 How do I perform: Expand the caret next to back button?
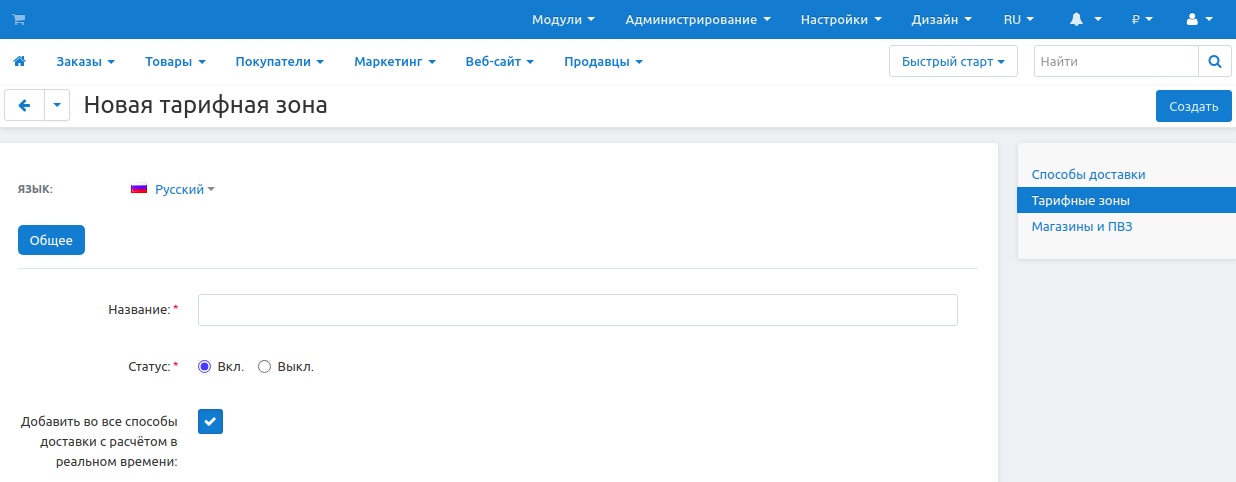(57, 105)
